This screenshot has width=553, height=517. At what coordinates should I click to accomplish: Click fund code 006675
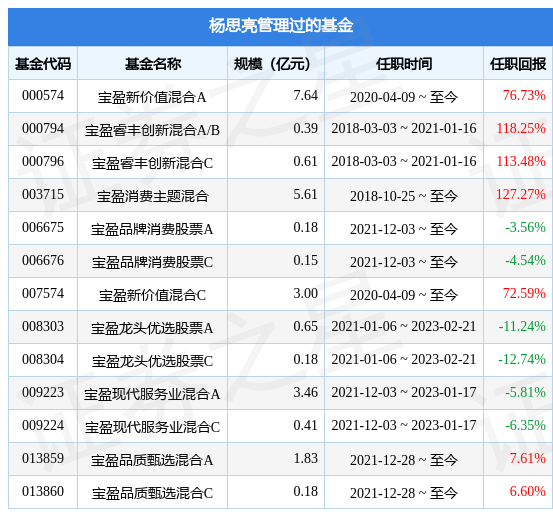pyautogui.click(x=43, y=227)
